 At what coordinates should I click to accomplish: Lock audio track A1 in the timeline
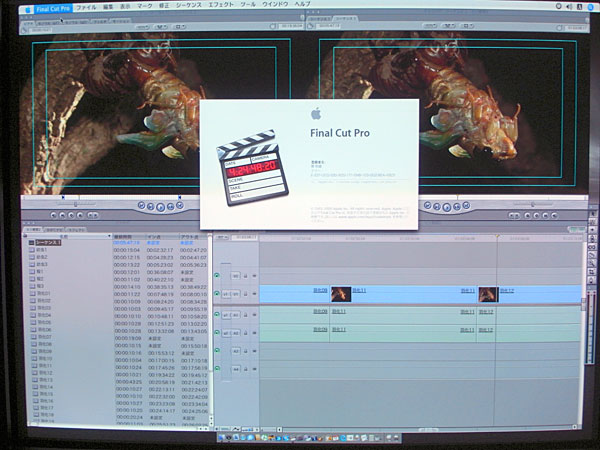pyautogui.click(x=246, y=315)
